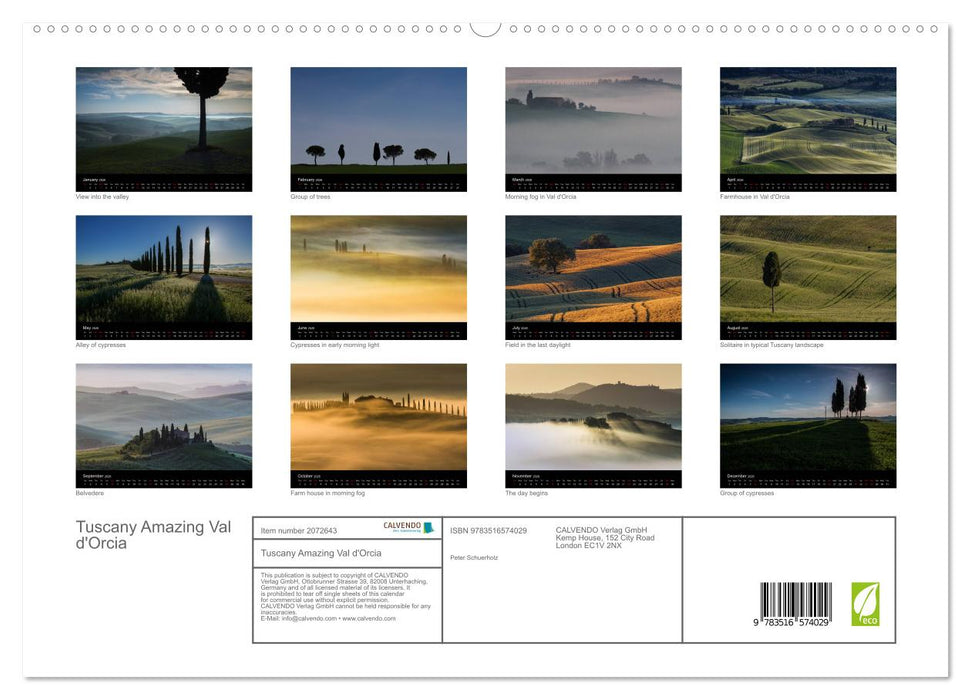Click the blue square next to CALVENDO logo
This screenshot has width=971, height=700.
click(427, 527)
